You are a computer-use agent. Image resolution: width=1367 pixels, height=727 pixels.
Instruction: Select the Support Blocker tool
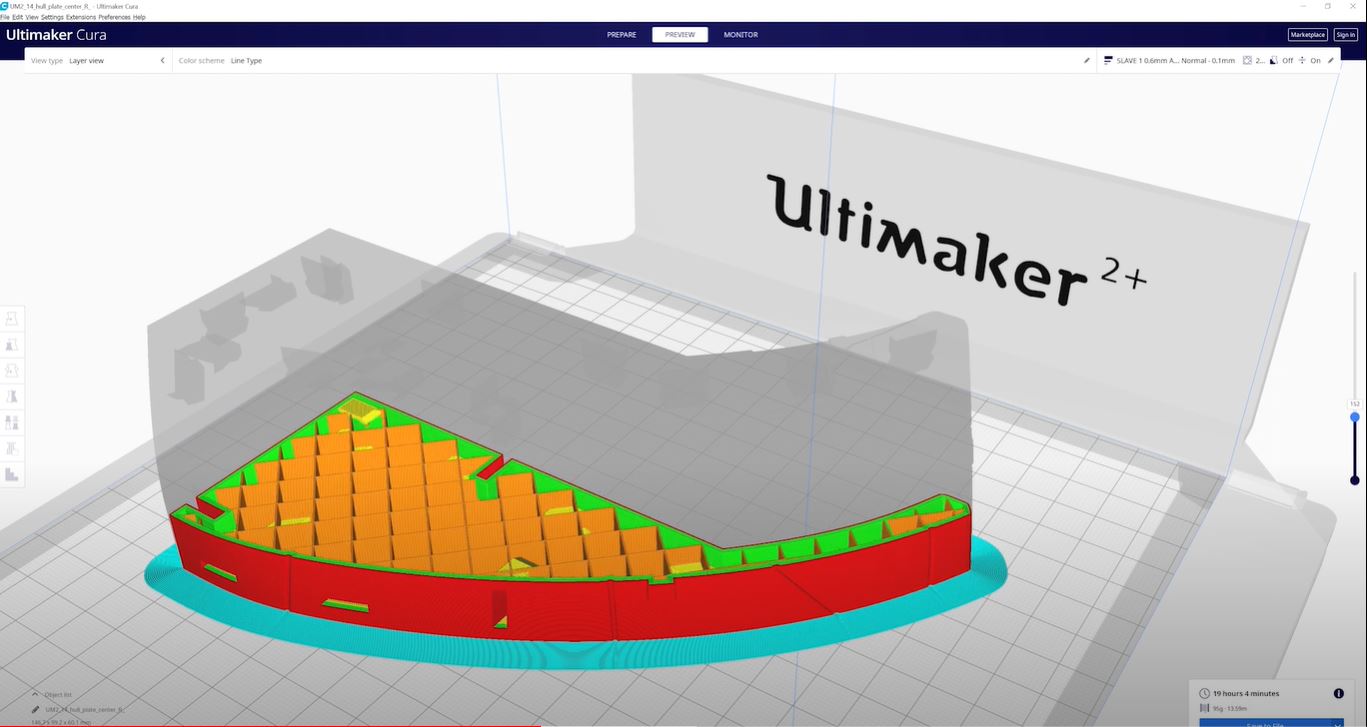pos(12,449)
